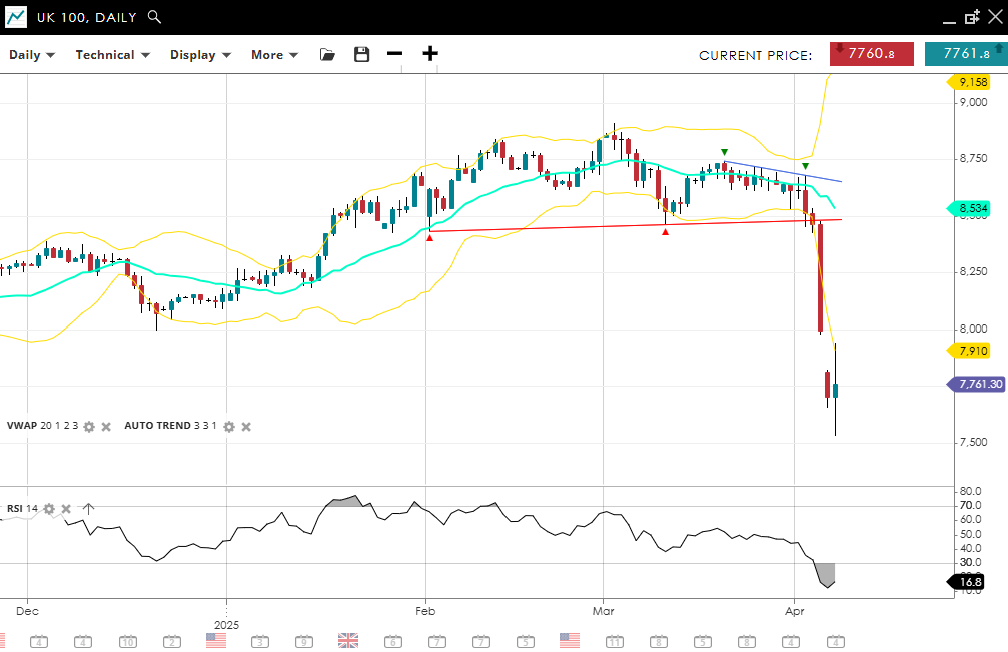
Task: Open a saved chart with the folder icon
Action: [x=327, y=54]
